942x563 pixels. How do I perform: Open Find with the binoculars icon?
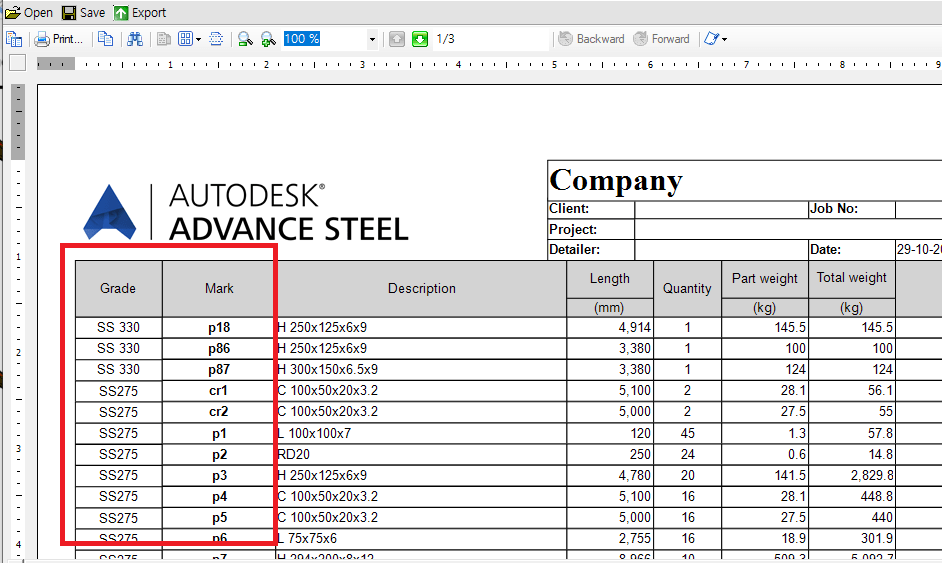[135, 39]
